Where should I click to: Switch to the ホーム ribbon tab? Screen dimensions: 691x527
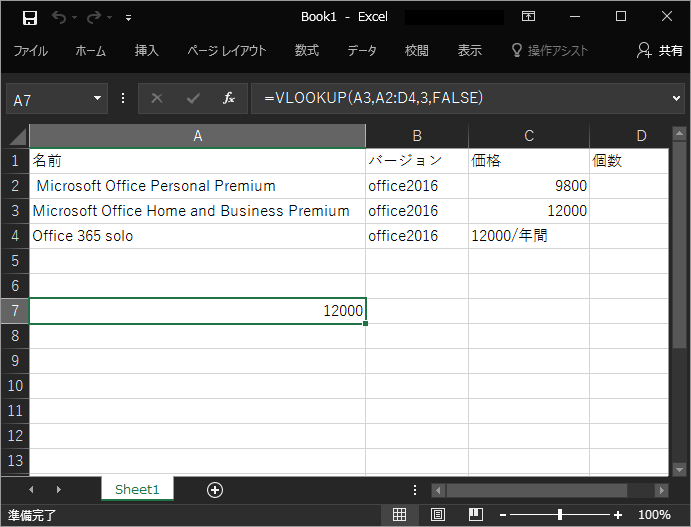[90, 51]
